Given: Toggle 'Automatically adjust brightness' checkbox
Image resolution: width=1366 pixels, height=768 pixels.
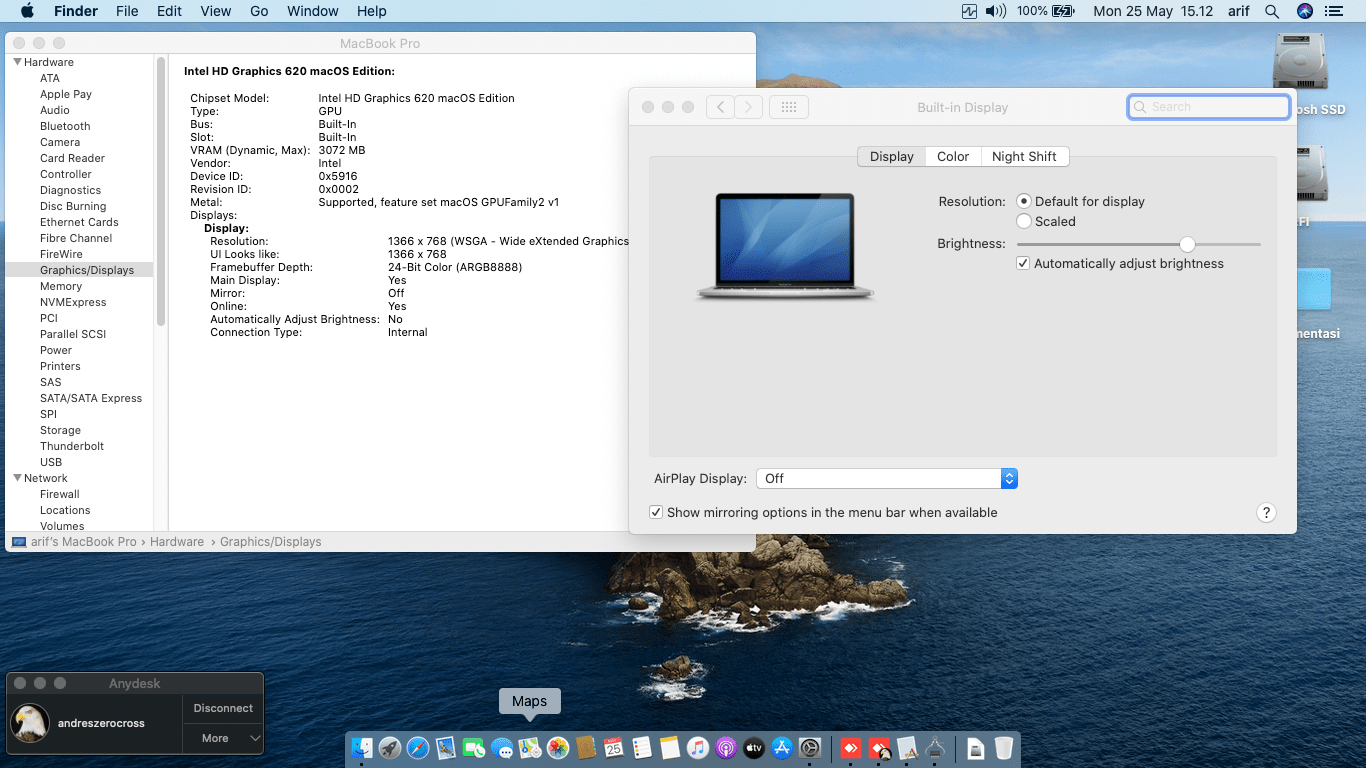Looking at the screenshot, I should click(1022, 263).
